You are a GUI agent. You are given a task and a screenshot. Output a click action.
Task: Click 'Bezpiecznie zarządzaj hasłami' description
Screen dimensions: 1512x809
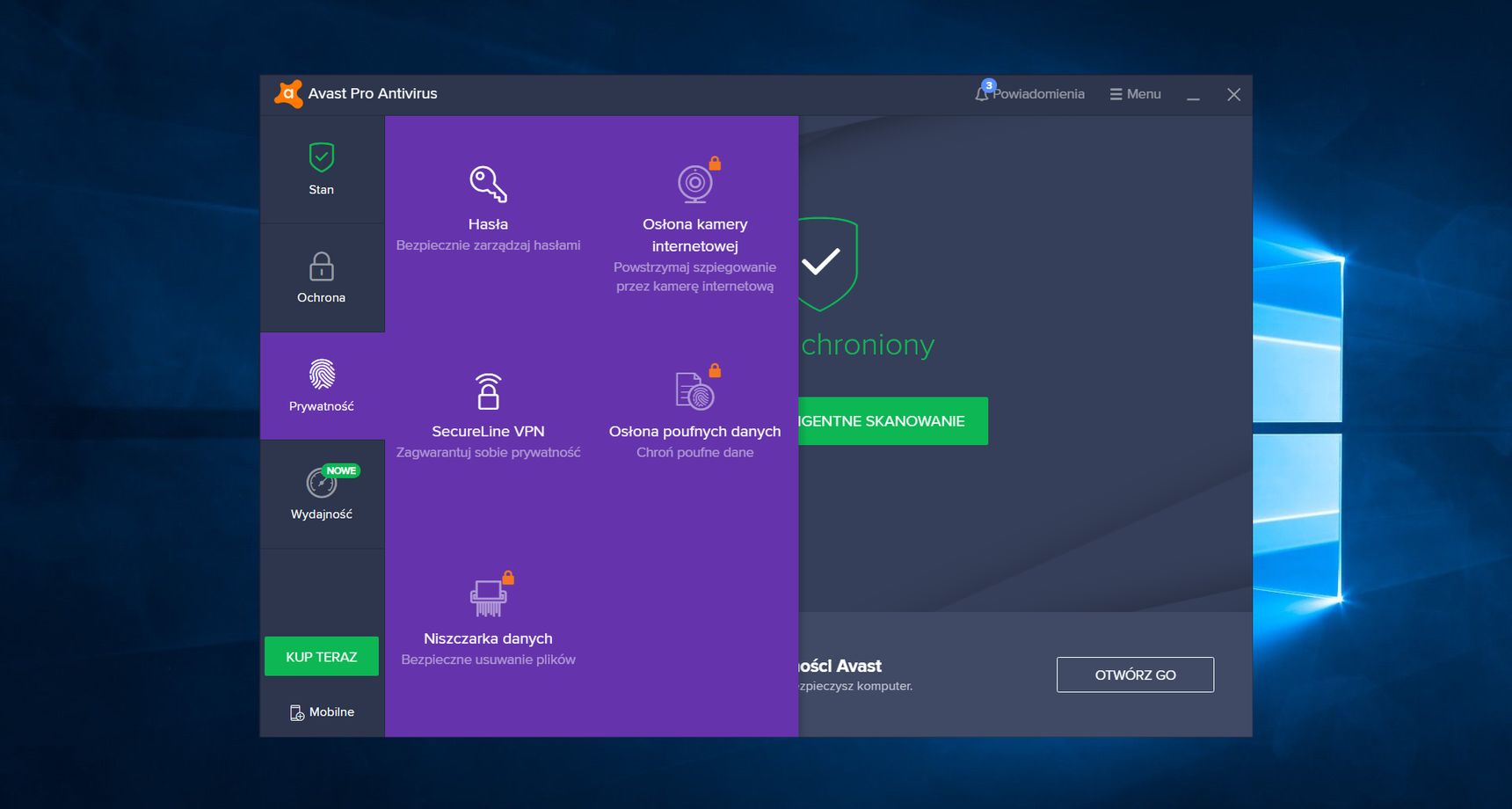click(x=488, y=245)
